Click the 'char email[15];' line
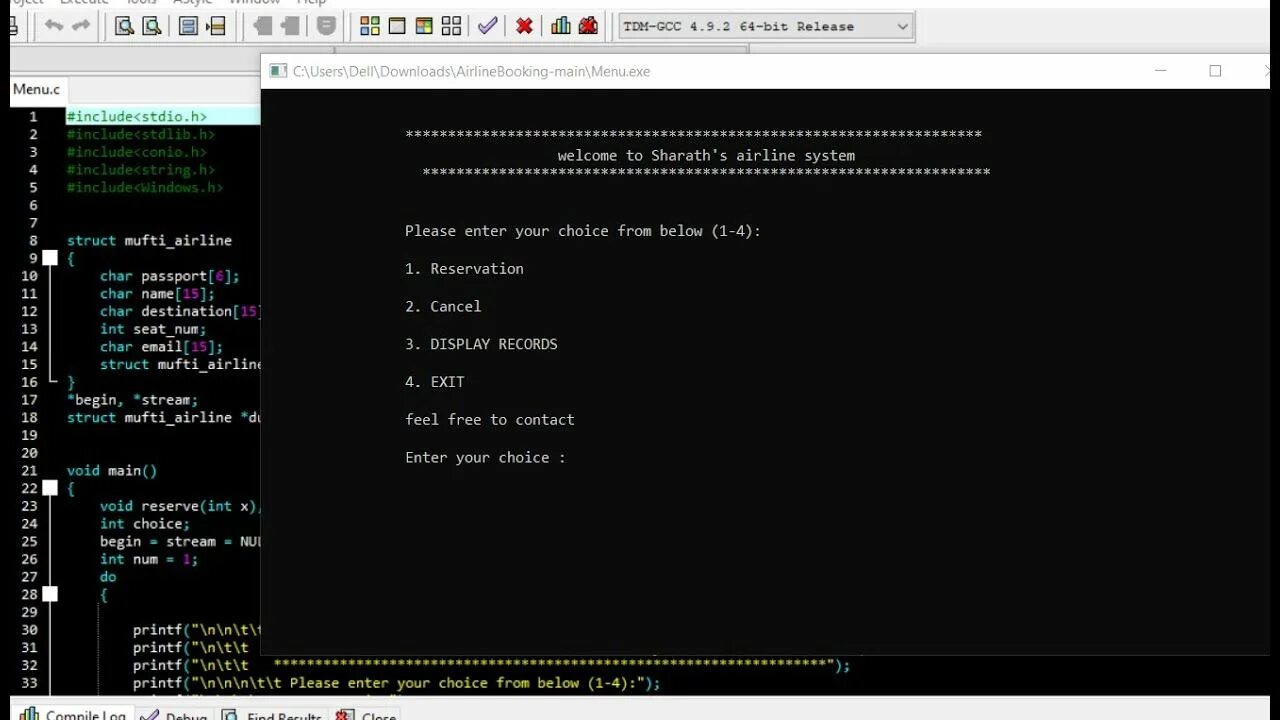The height and width of the screenshot is (720, 1280). coord(162,347)
